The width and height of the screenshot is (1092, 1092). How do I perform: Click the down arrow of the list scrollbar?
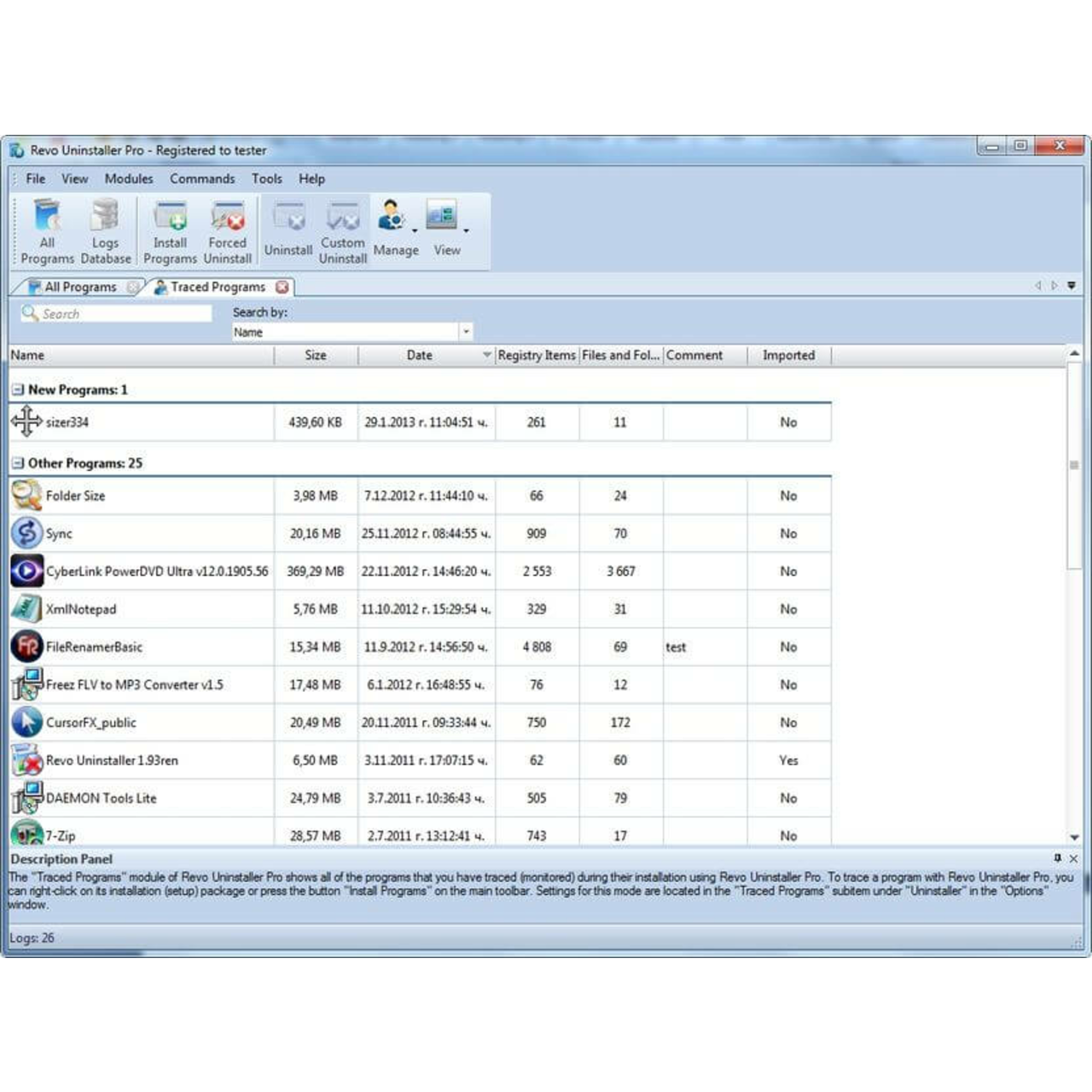click(x=1074, y=837)
